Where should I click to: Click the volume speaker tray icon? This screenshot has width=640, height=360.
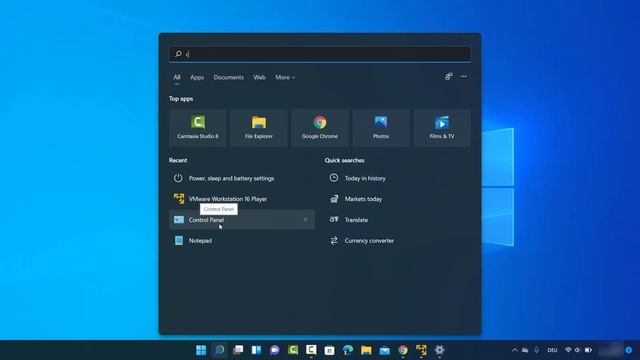(x=578, y=350)
